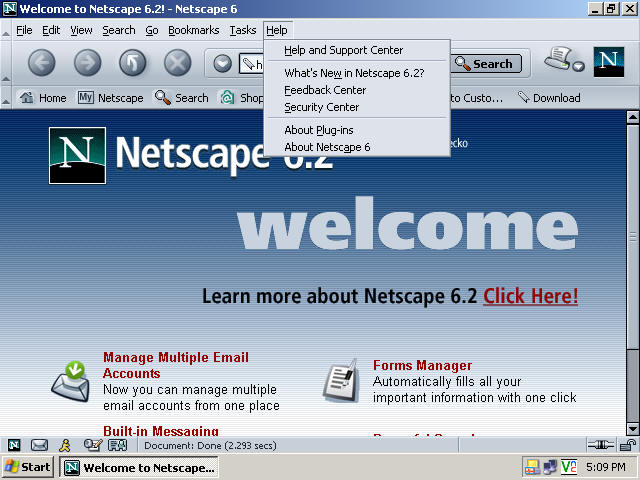Open the Forms Manager heading link
This screenshot has height=480, width=640.
(x=422, y=365)
